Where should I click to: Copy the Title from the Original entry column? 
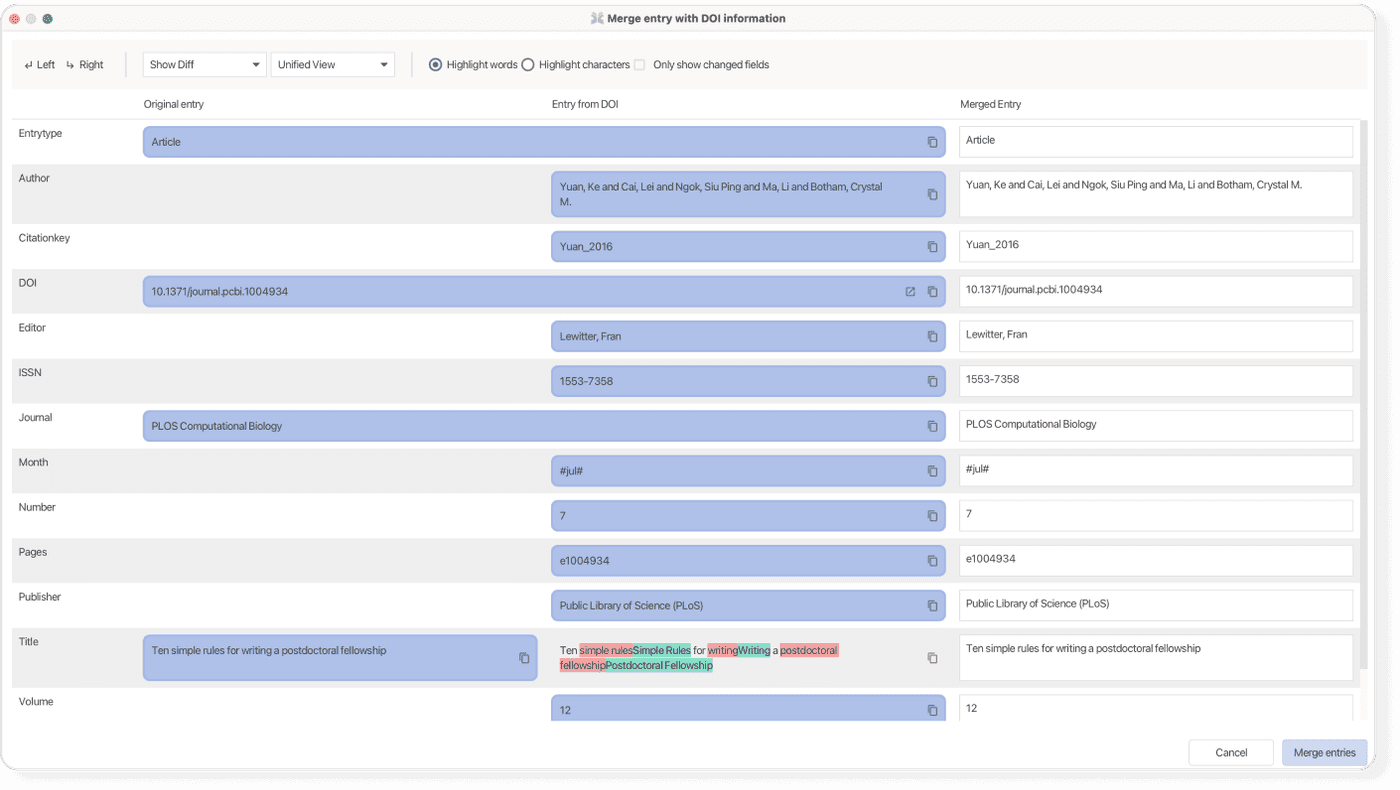pyautogui.click(x=524, y=658)
